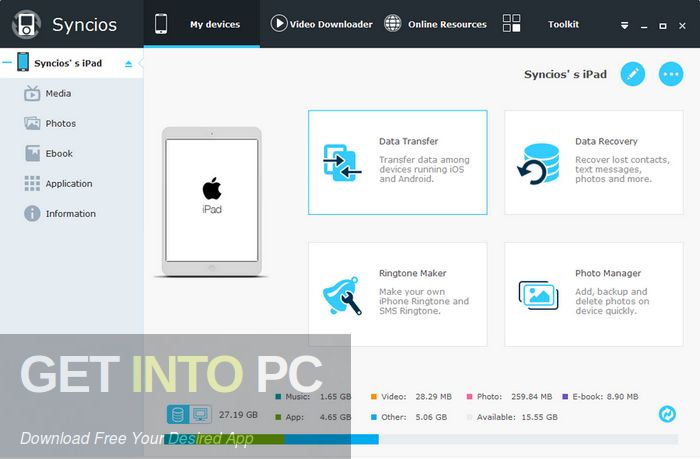
Task: Click the Data Transfer arrows icon
Action: pyautogui.click(x=342, y=163)
